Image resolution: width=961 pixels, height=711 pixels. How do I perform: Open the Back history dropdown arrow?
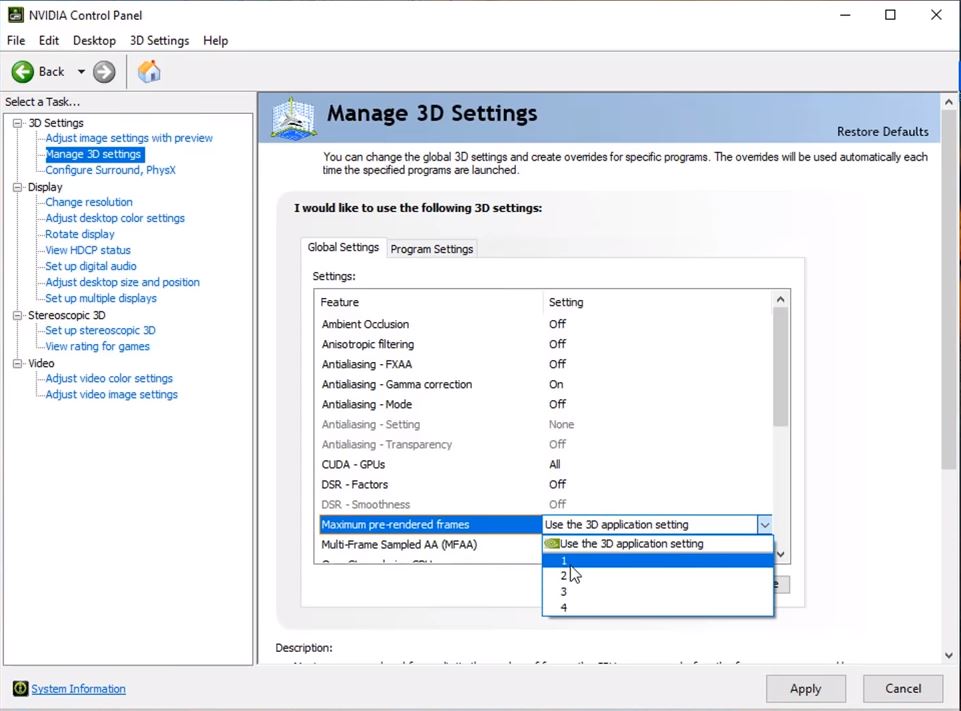pyautogui.click(x=81, y=72)
